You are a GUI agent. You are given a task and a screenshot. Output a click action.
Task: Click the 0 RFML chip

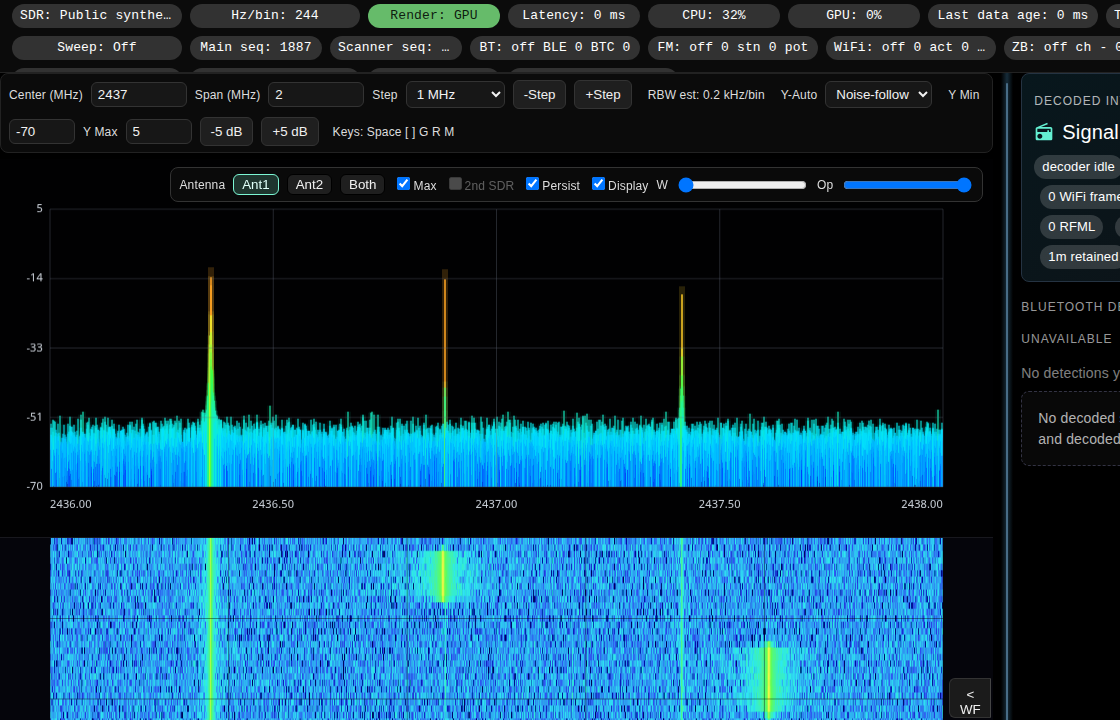pyautogui.click(x=1071, y=226)
